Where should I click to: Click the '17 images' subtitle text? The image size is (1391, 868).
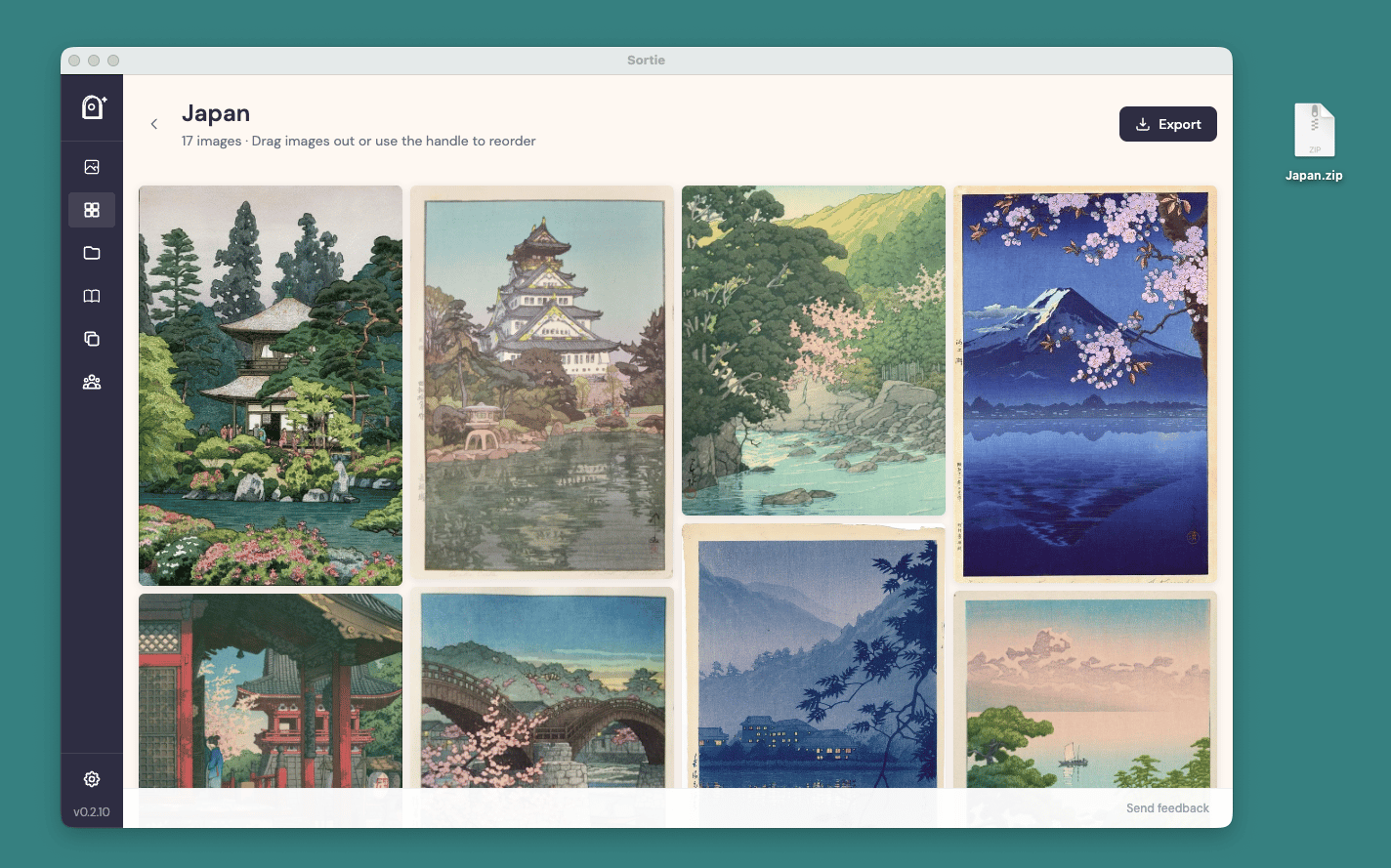coord(211,141)
